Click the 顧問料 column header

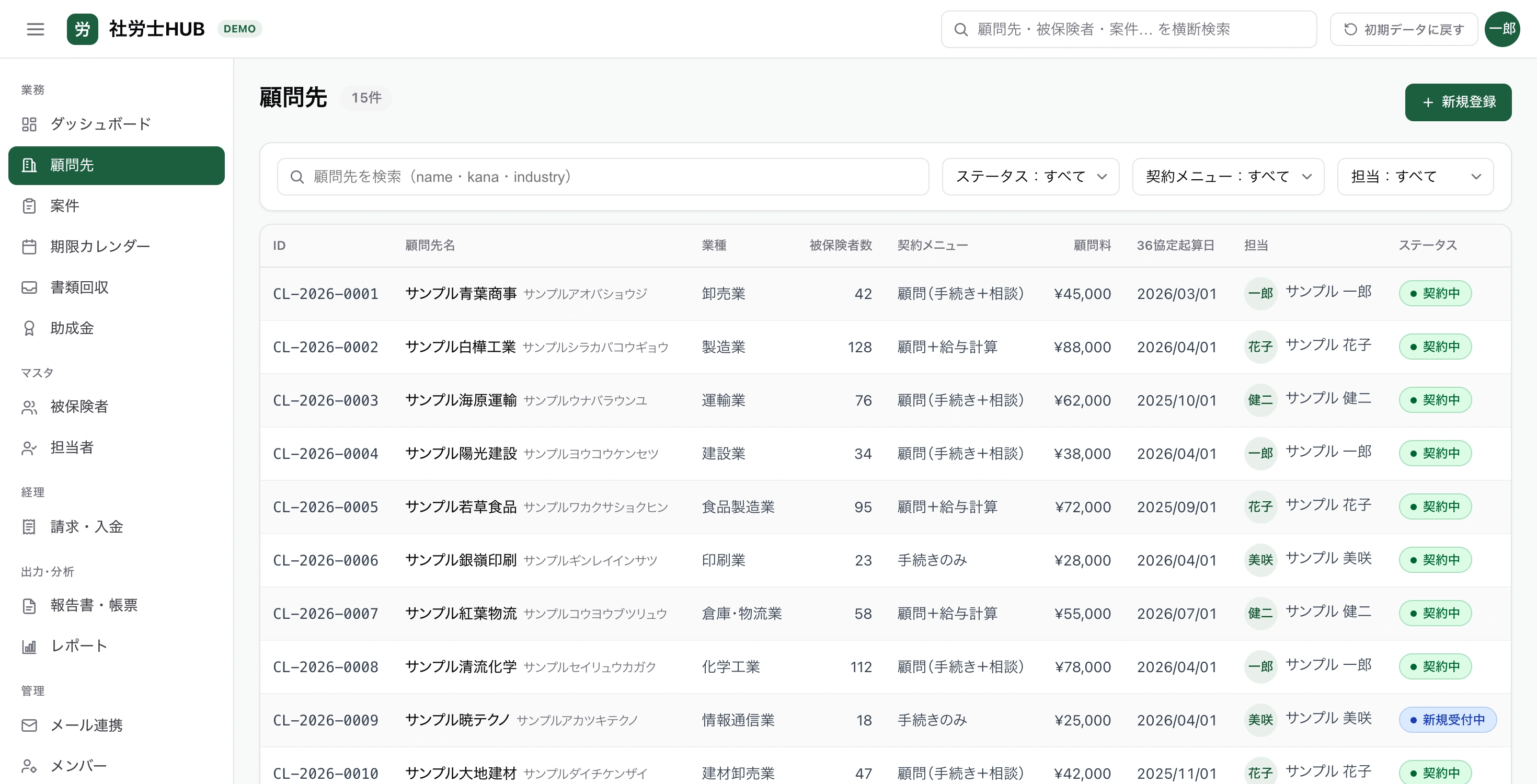pyautogui.click(x=1092, y=245)
